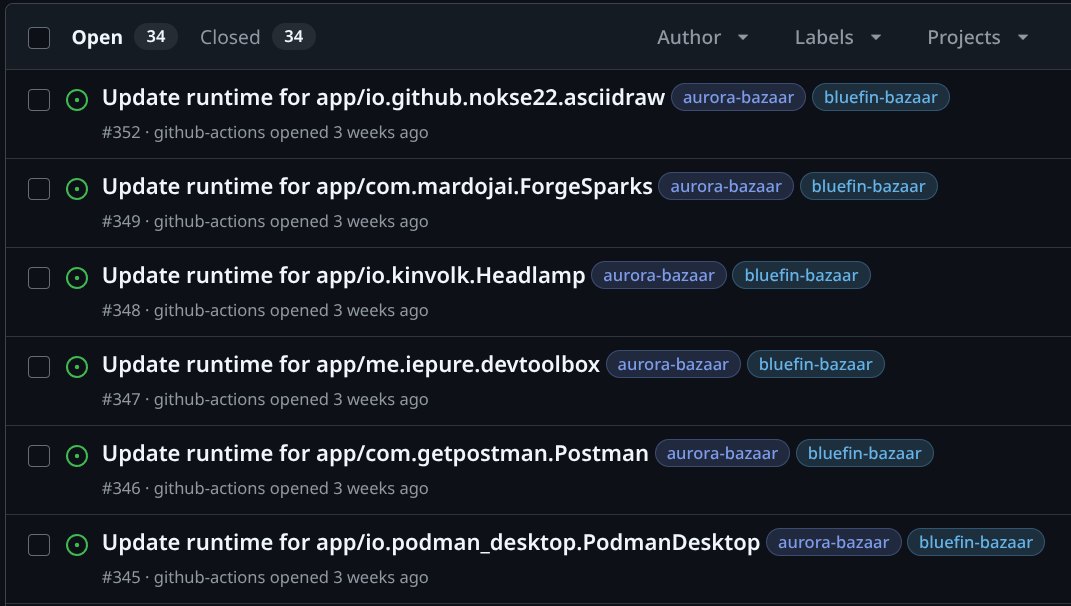Check the box for devtoolbox update row
Screen dimensions: 1071x606
point(39,367)
